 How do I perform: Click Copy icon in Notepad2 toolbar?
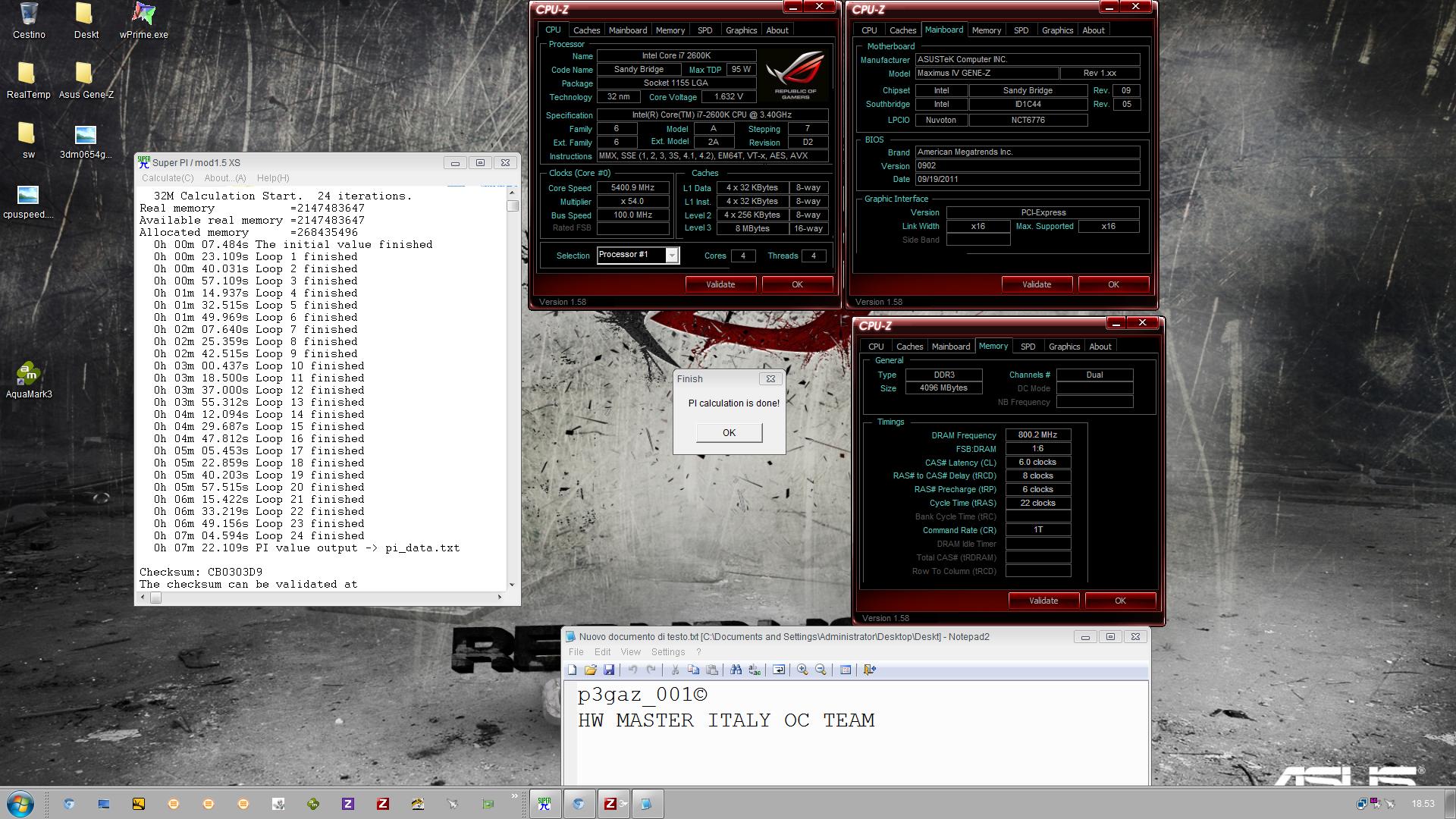pyautogui.click(x=693, y=670)
